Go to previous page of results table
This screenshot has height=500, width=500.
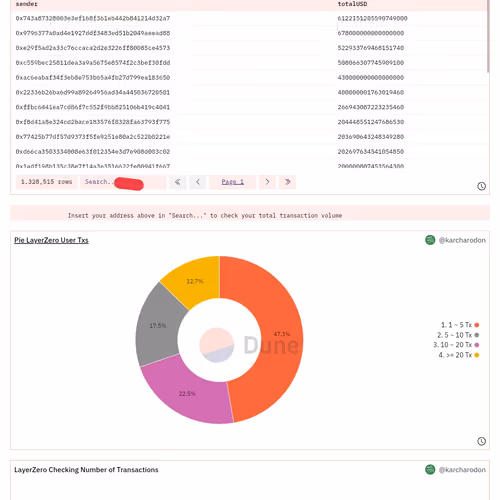tap(198, 182)
